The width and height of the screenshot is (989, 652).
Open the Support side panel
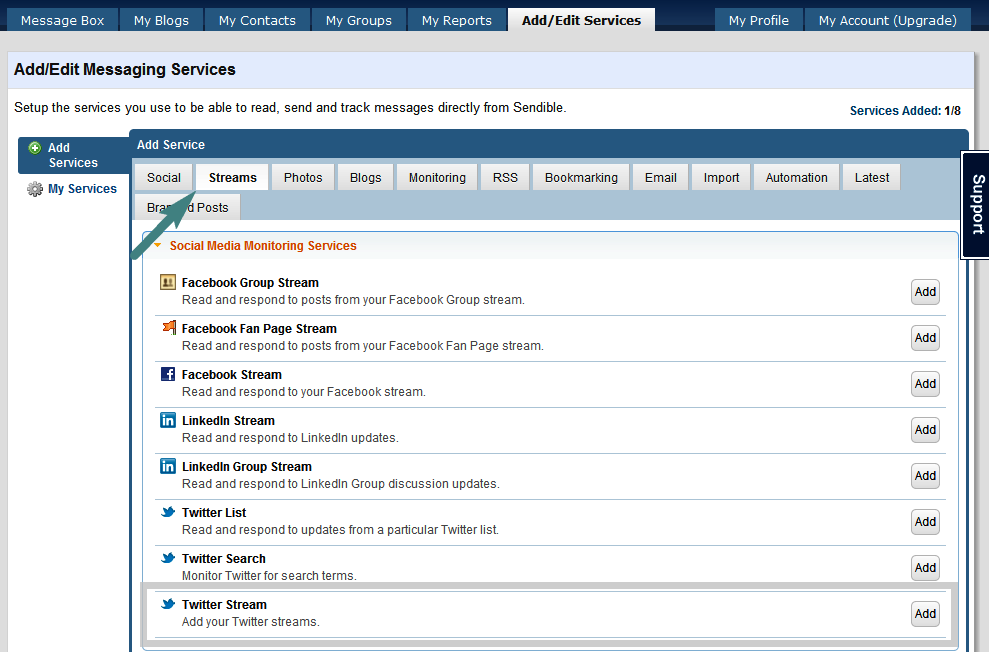pyautogui.click(x=976, y=205)
